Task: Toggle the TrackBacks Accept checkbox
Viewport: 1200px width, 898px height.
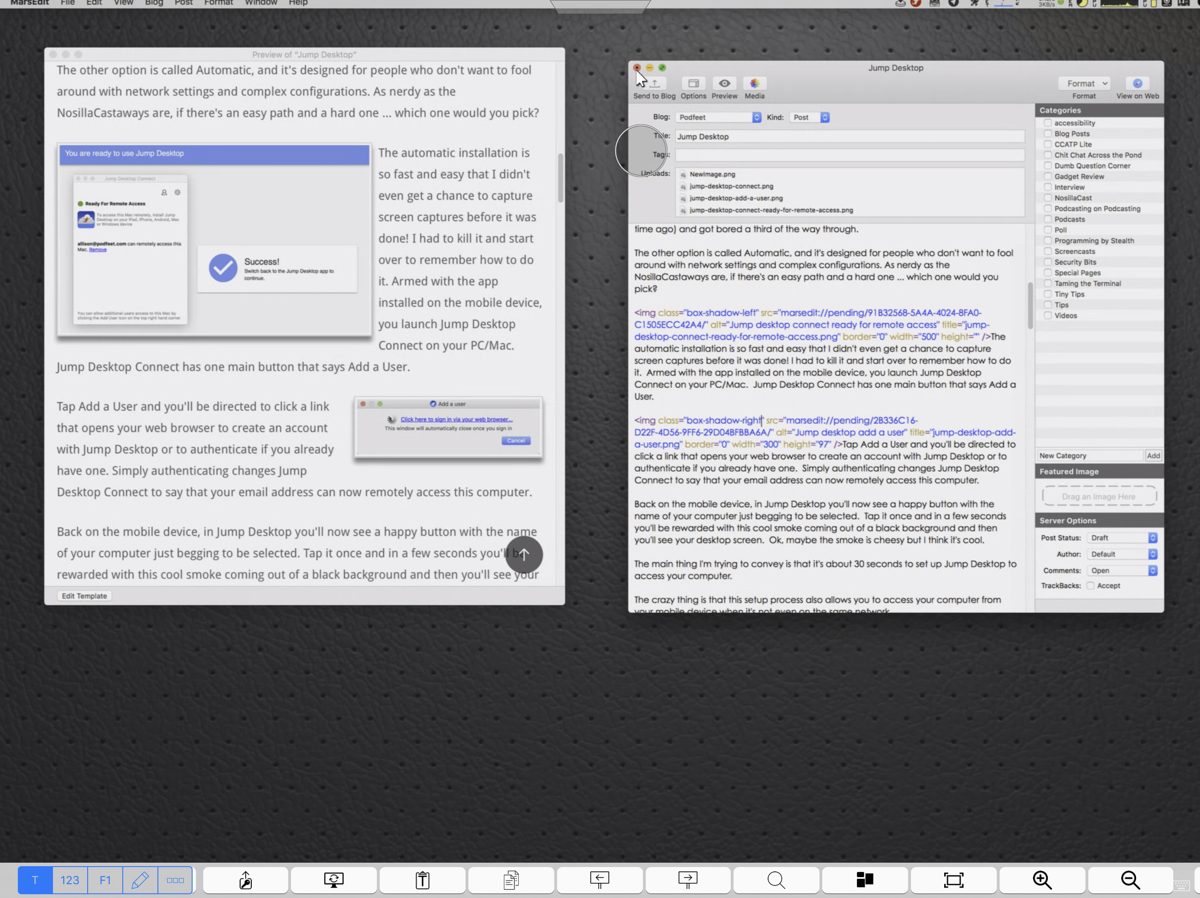Action: click(1091, 586)
